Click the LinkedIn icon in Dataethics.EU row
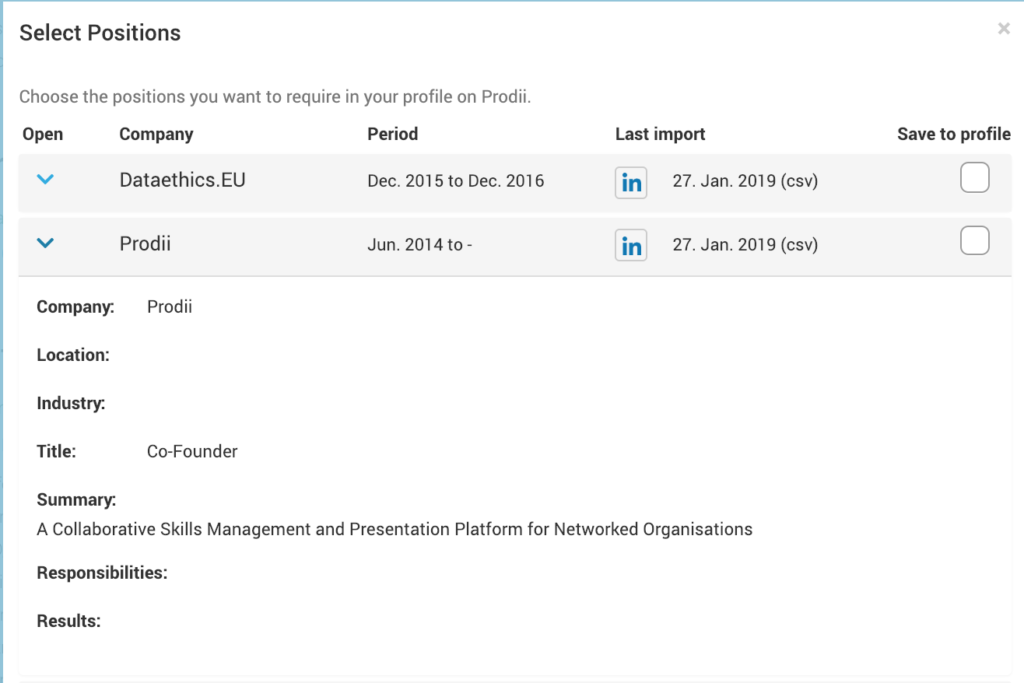The height and width of the screenshot is (683, 1024). pos(631,182)
